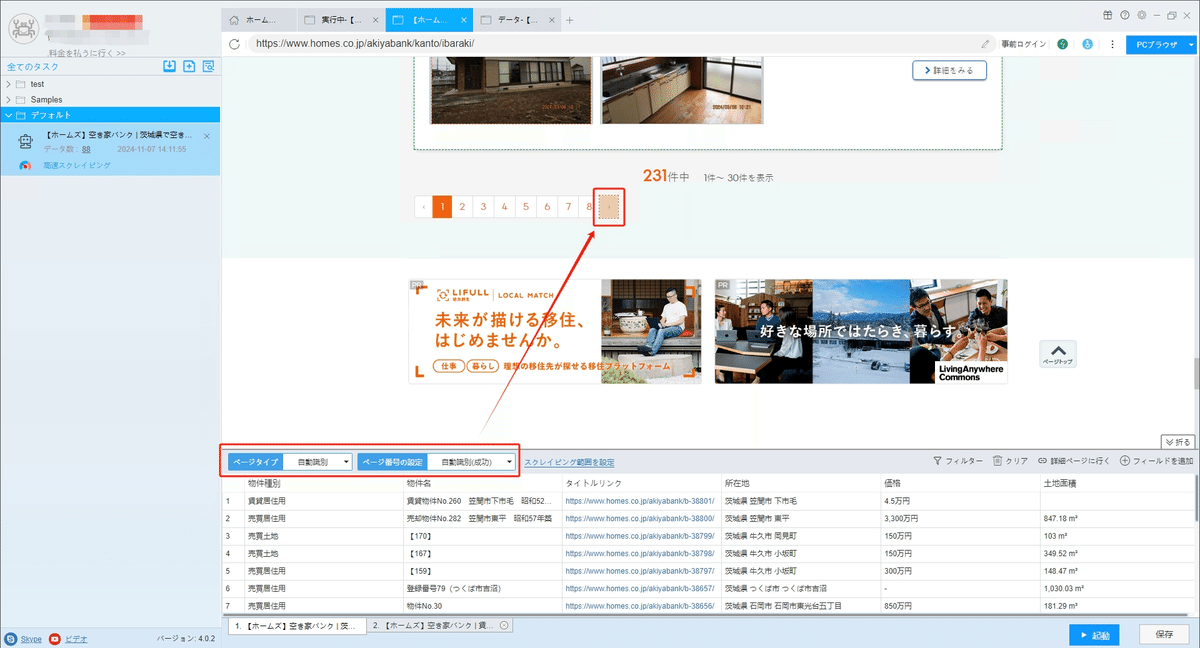Close the second bottom task tab
The image size is (1200, 648).
tap(504, 625)
